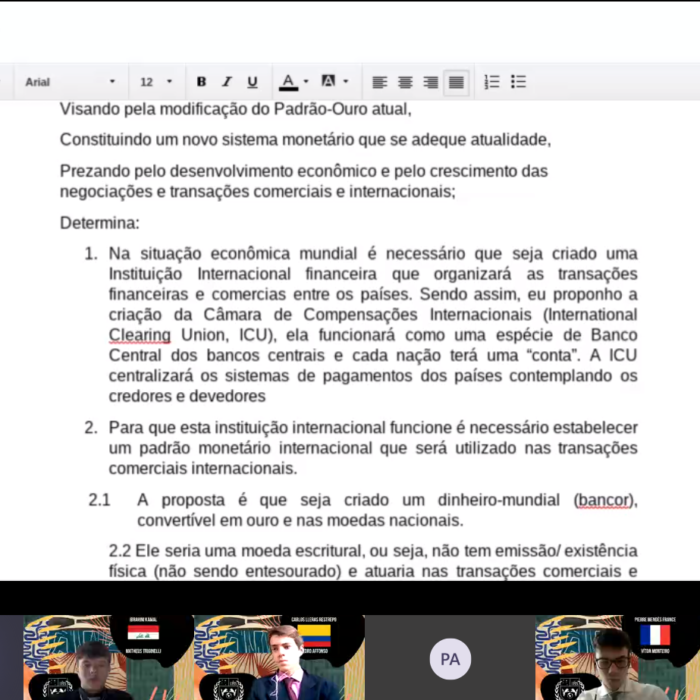
Task: Insert a bulleted list
Action: pyautogui.click(x=518, y=82)
